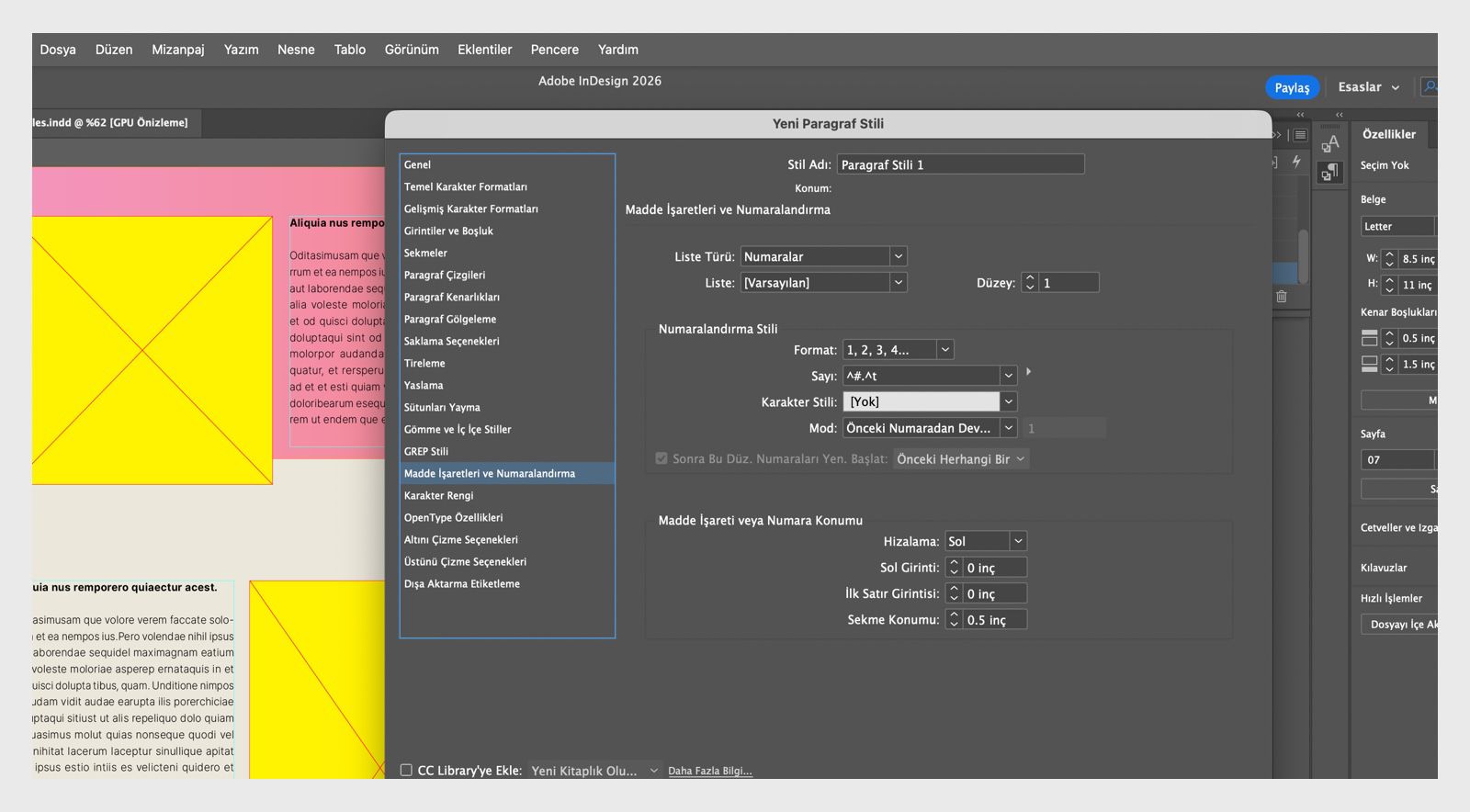Open the Hizalama Sol dropdown
1470x812 pixels.
[986, 541]
